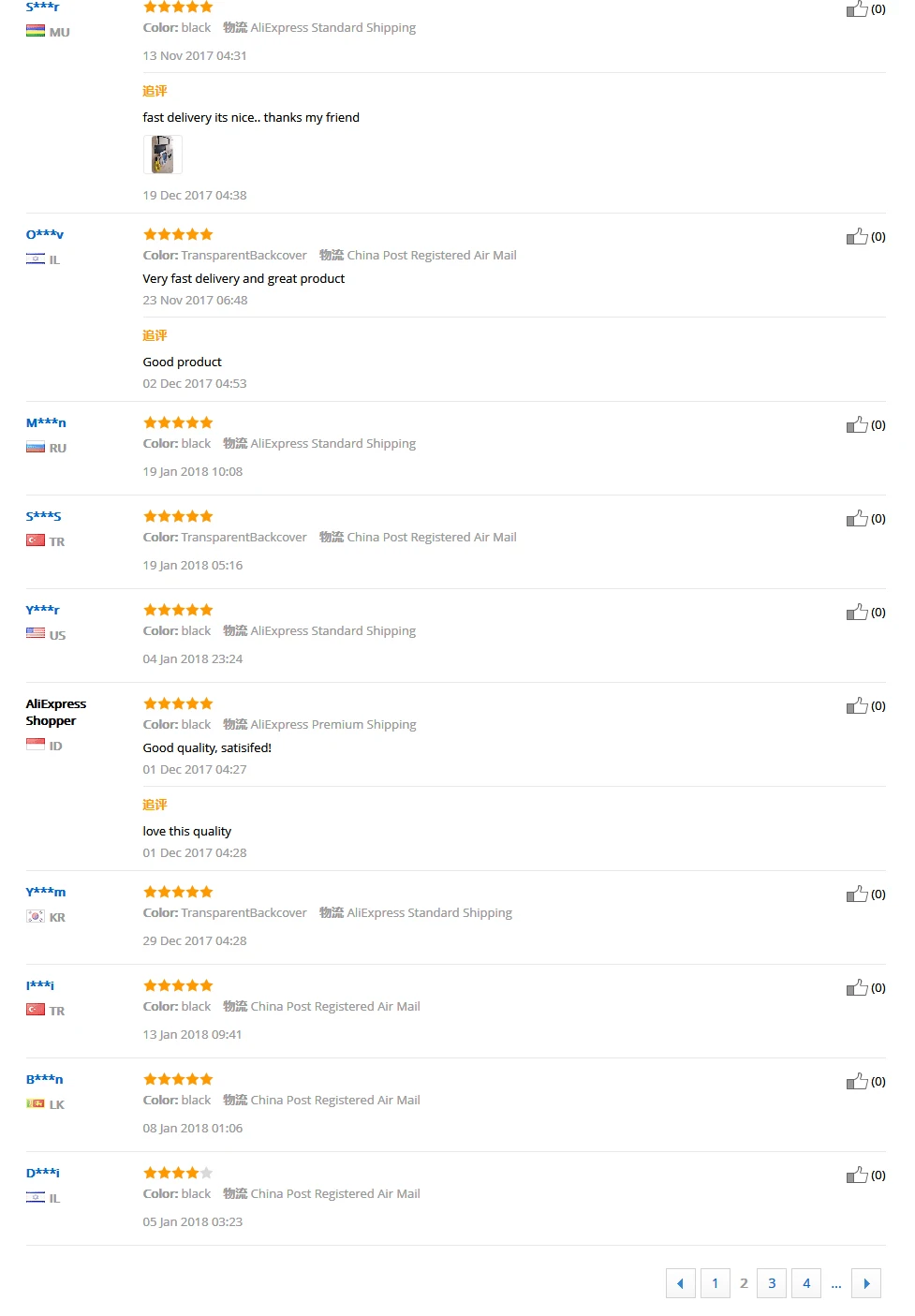The width and height of the screenshot is (915, 1316).
Task: Thumbs-up the AliExpress Shopper review
Action: 857,706
